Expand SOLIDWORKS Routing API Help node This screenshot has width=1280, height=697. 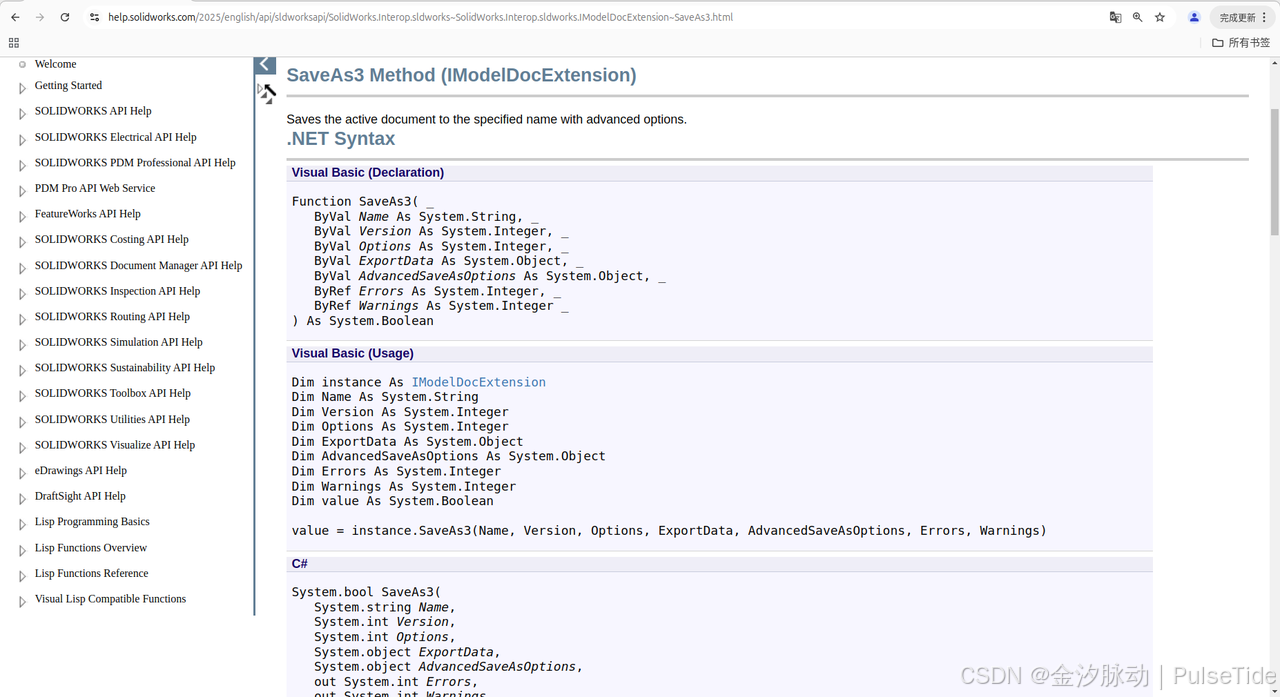click(x=22, y=319)
